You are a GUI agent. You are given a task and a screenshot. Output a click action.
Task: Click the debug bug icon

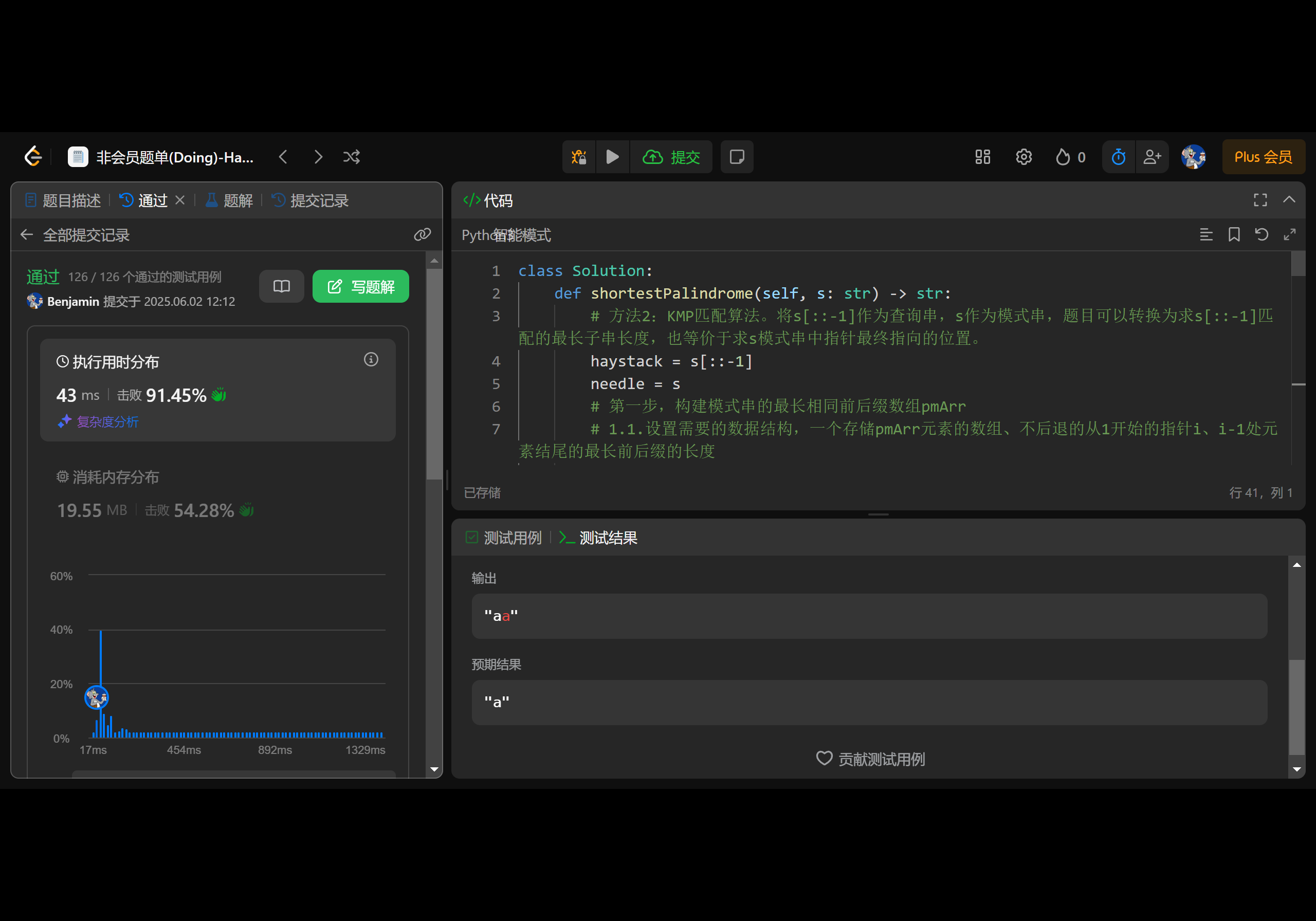pos(578,156)
